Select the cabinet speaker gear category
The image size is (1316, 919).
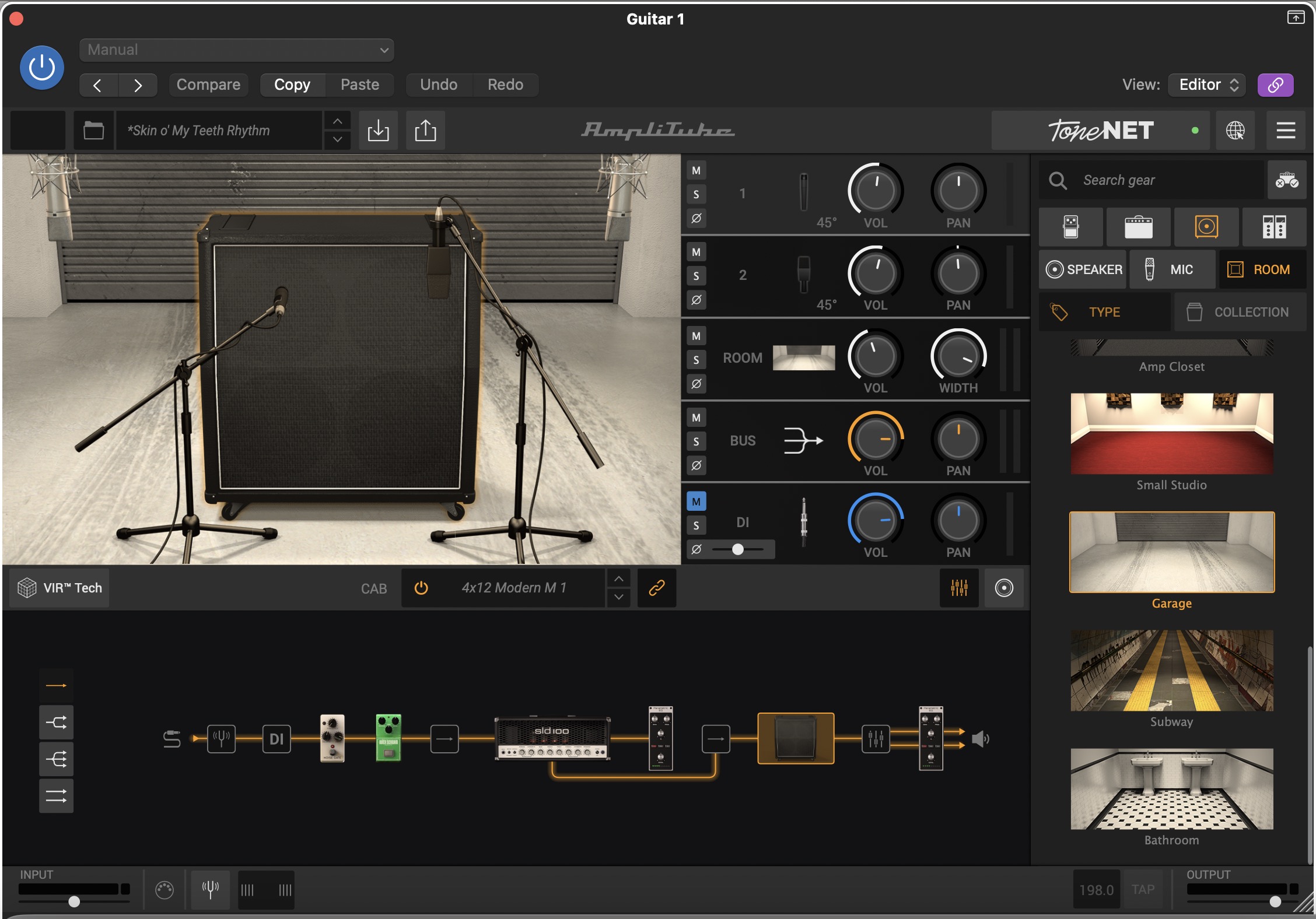(x=1206, y=227)
